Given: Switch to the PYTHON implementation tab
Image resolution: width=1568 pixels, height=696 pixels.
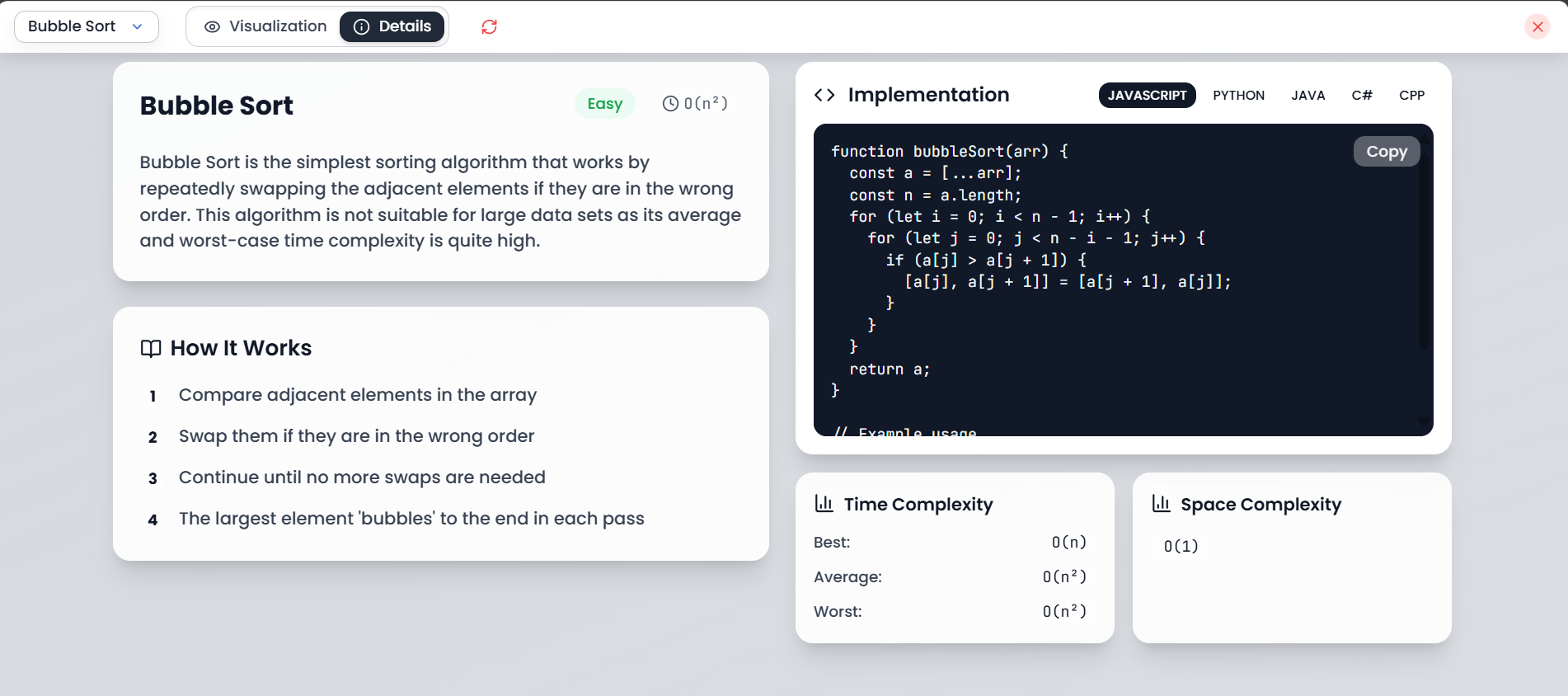Looking at the screenshot, I should [1238, 95].
